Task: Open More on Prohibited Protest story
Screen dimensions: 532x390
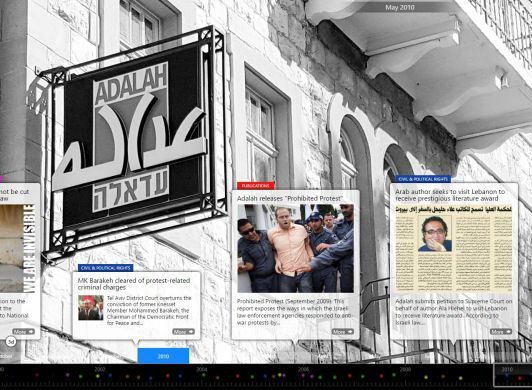Action: tap(342, 332)
